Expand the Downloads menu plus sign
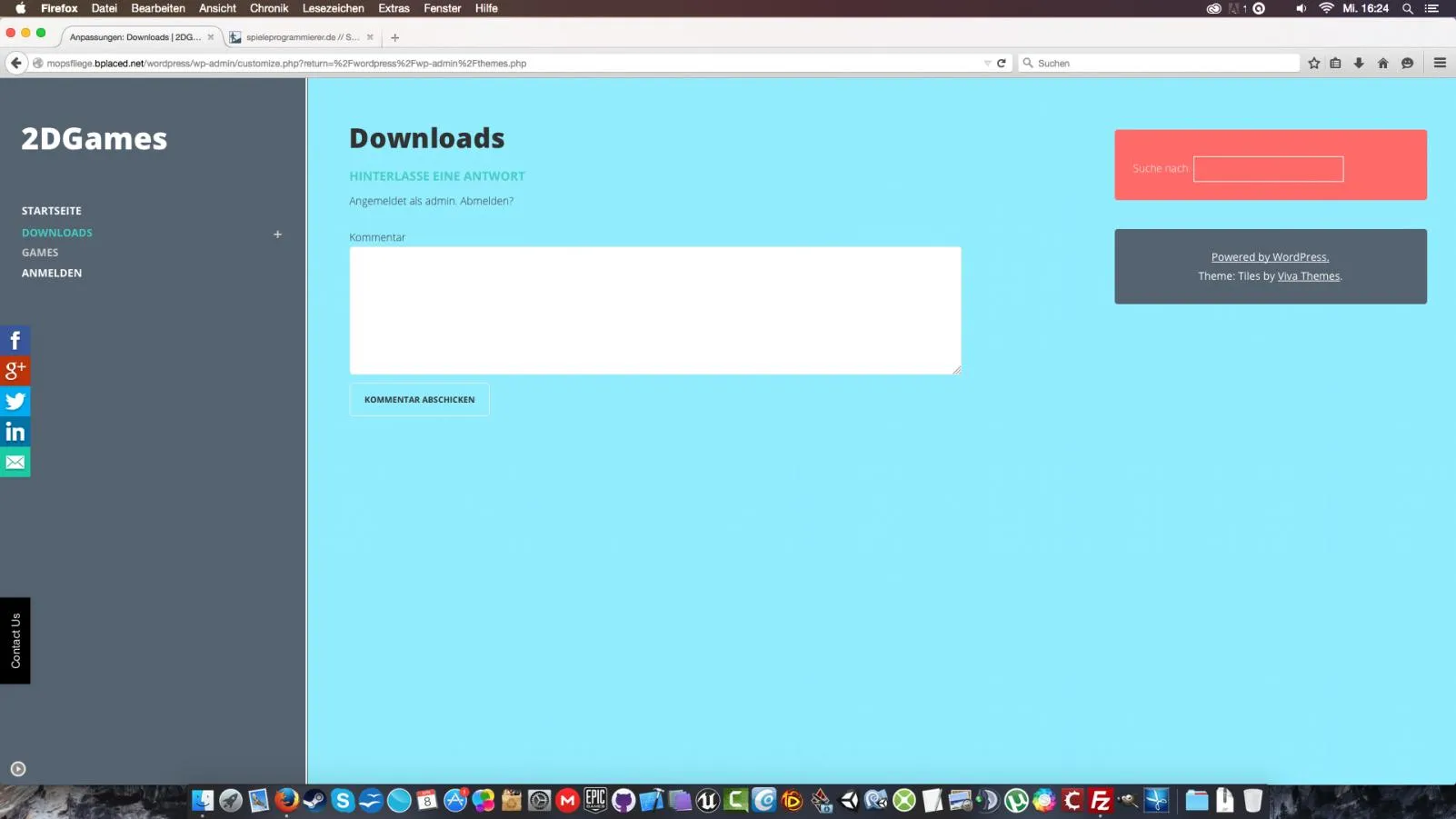This screenshot has width=1456, height=819. pyautogui.click(x=277, y=235)
